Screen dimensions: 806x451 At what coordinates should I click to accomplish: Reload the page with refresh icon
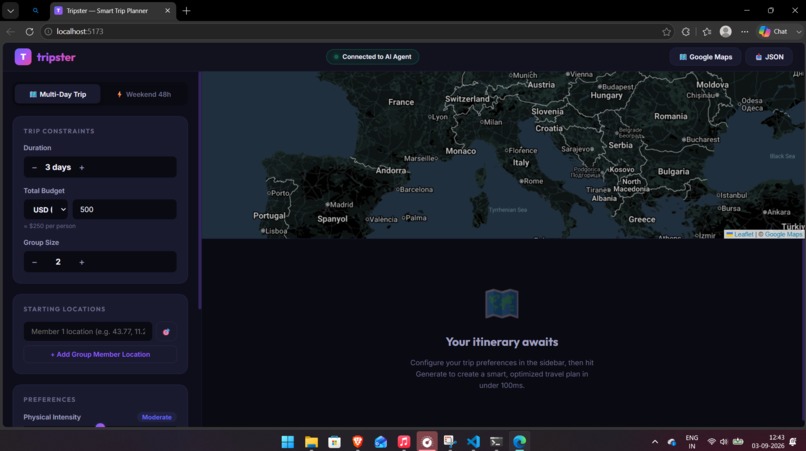(29, 31)
